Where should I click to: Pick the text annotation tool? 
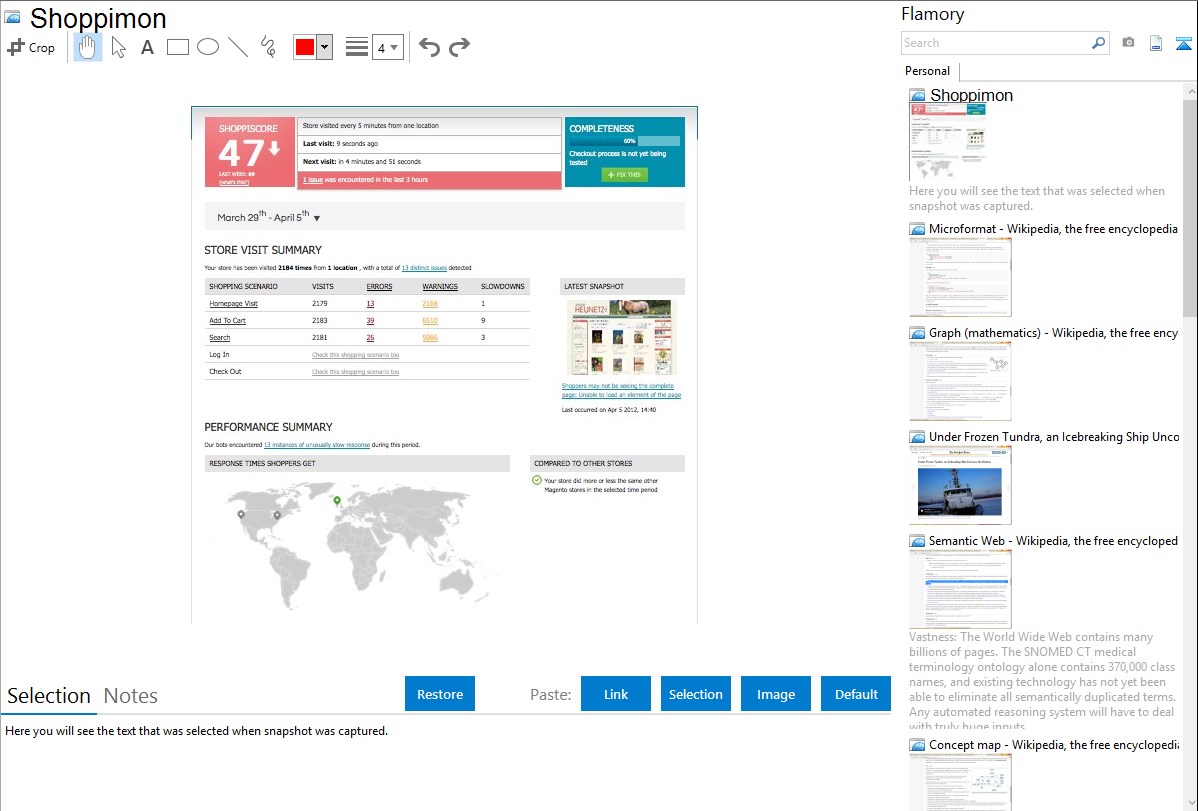coord(147,47)
